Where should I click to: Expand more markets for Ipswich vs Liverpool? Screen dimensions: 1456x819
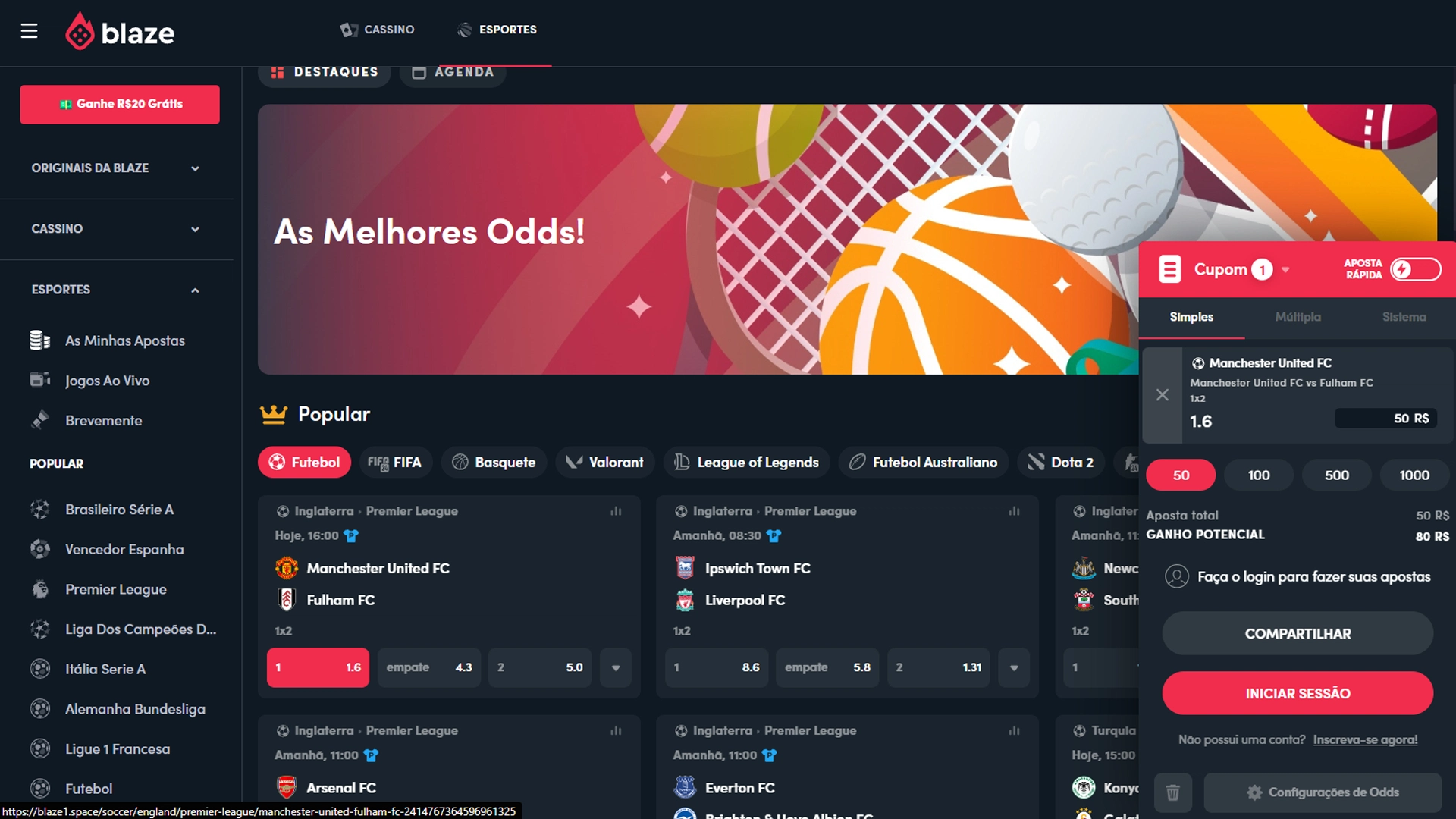[1014, 668]
